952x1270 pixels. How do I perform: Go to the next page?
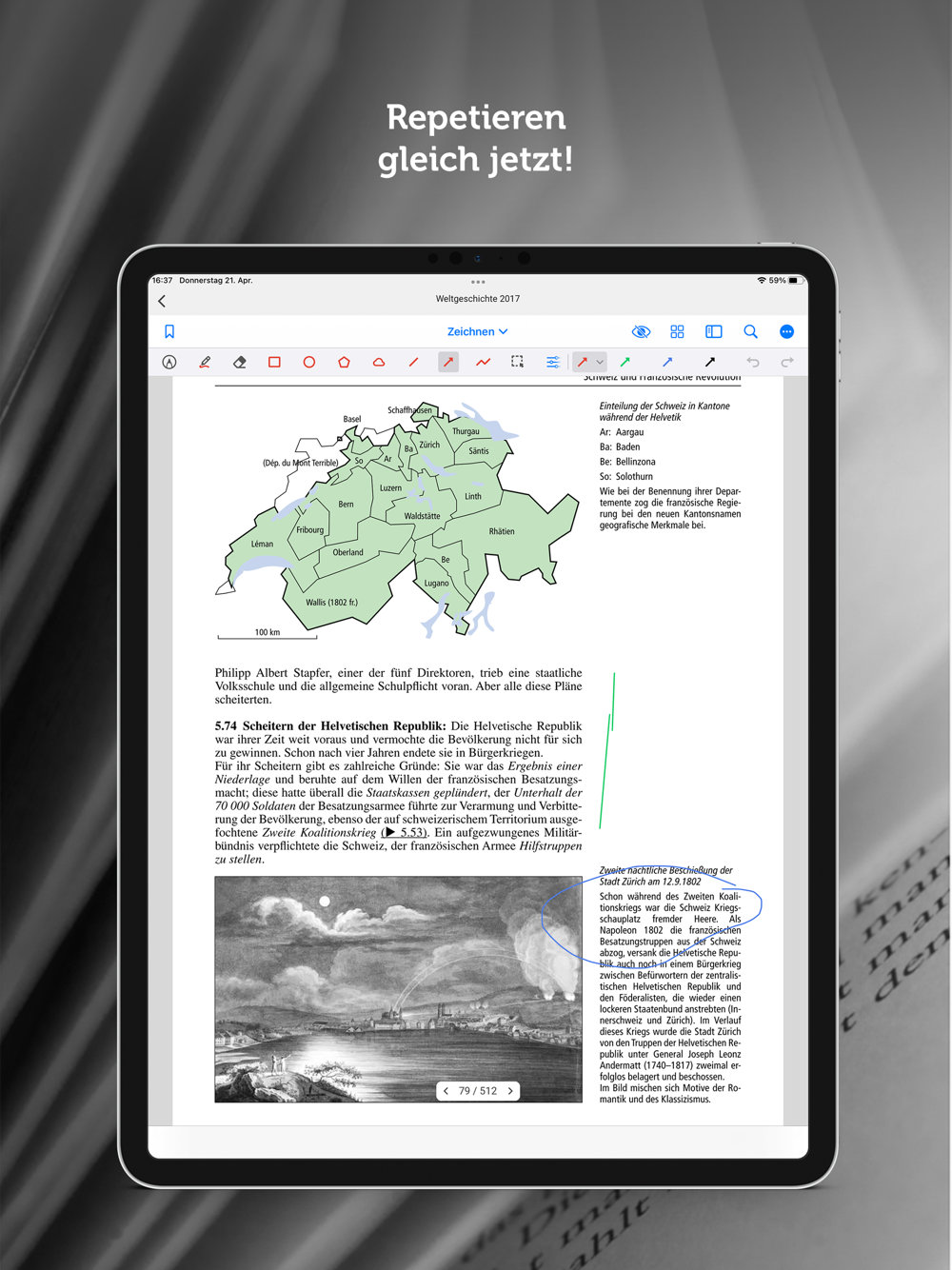[x=510, y=1091]
